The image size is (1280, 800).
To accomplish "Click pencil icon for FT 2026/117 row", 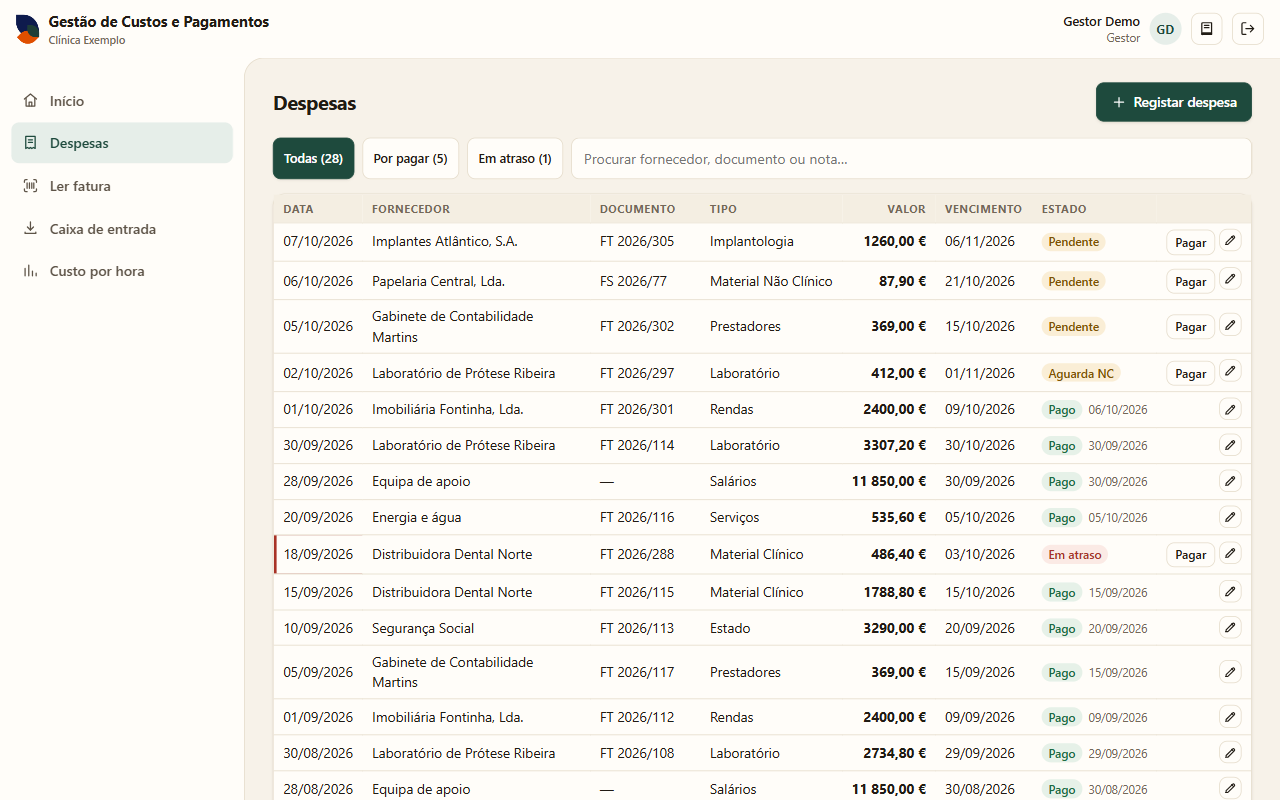I will point(1230,672).
